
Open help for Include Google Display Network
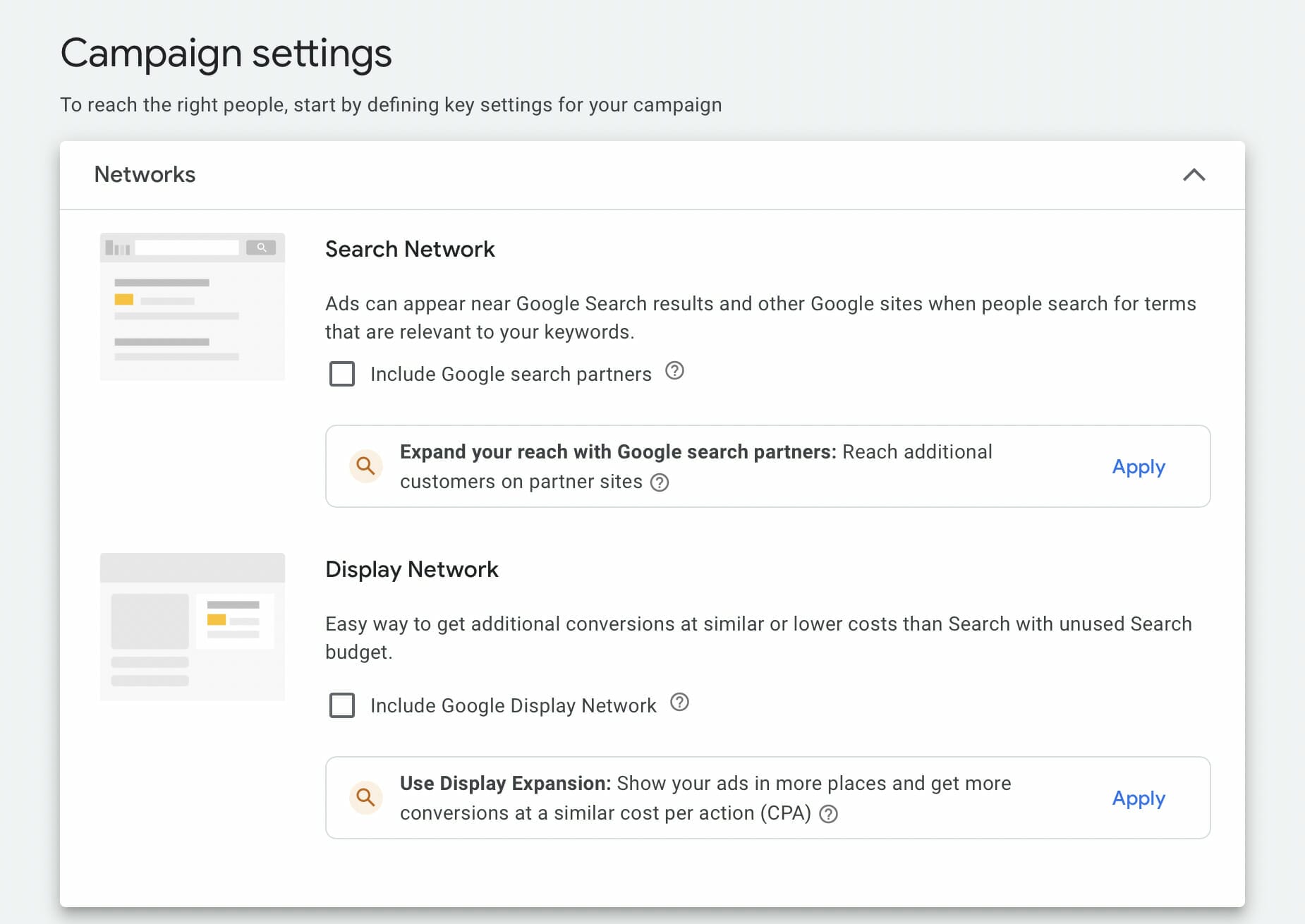[x=679, y=703]
